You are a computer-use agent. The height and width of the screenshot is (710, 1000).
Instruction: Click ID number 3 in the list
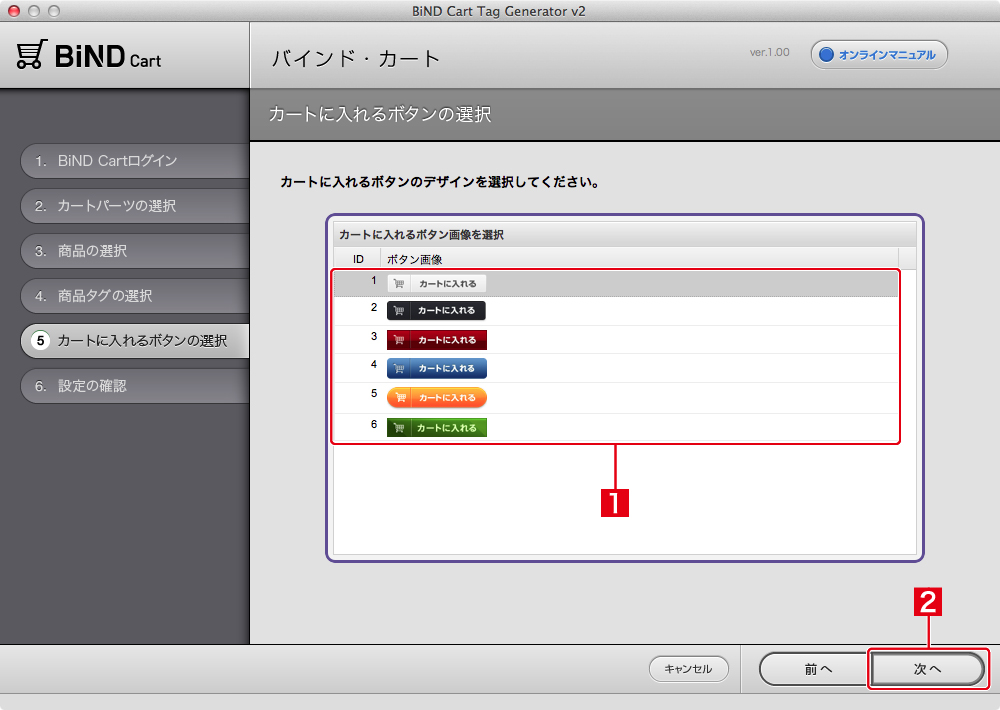click(x=374, y=336)
